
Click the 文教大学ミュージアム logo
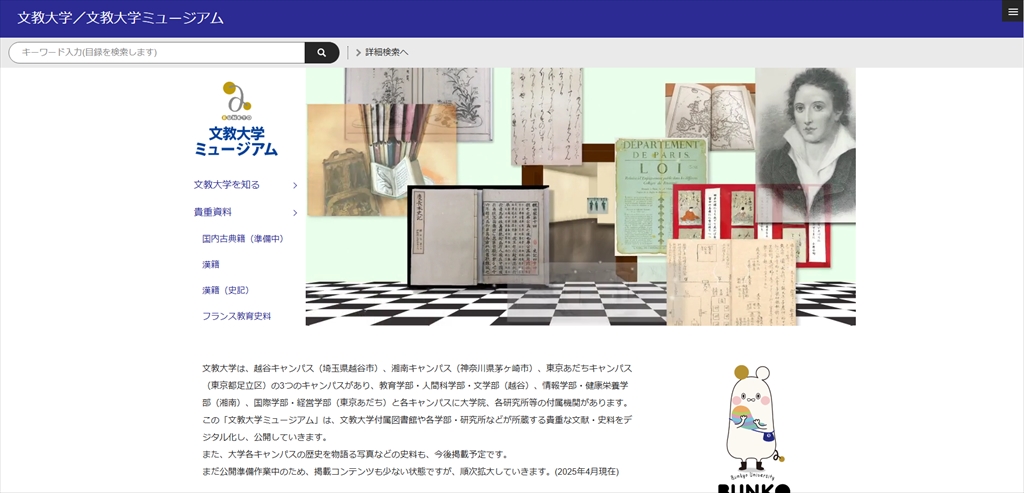[x=236, y=120]
